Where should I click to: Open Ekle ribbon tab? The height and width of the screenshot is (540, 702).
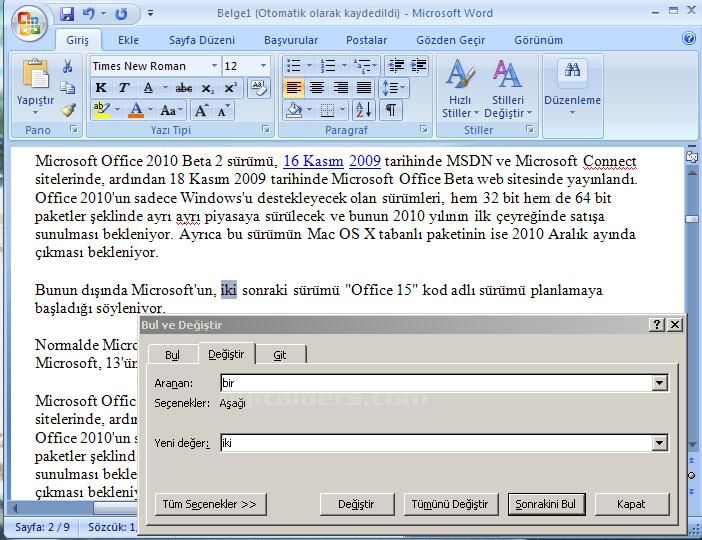128,40
